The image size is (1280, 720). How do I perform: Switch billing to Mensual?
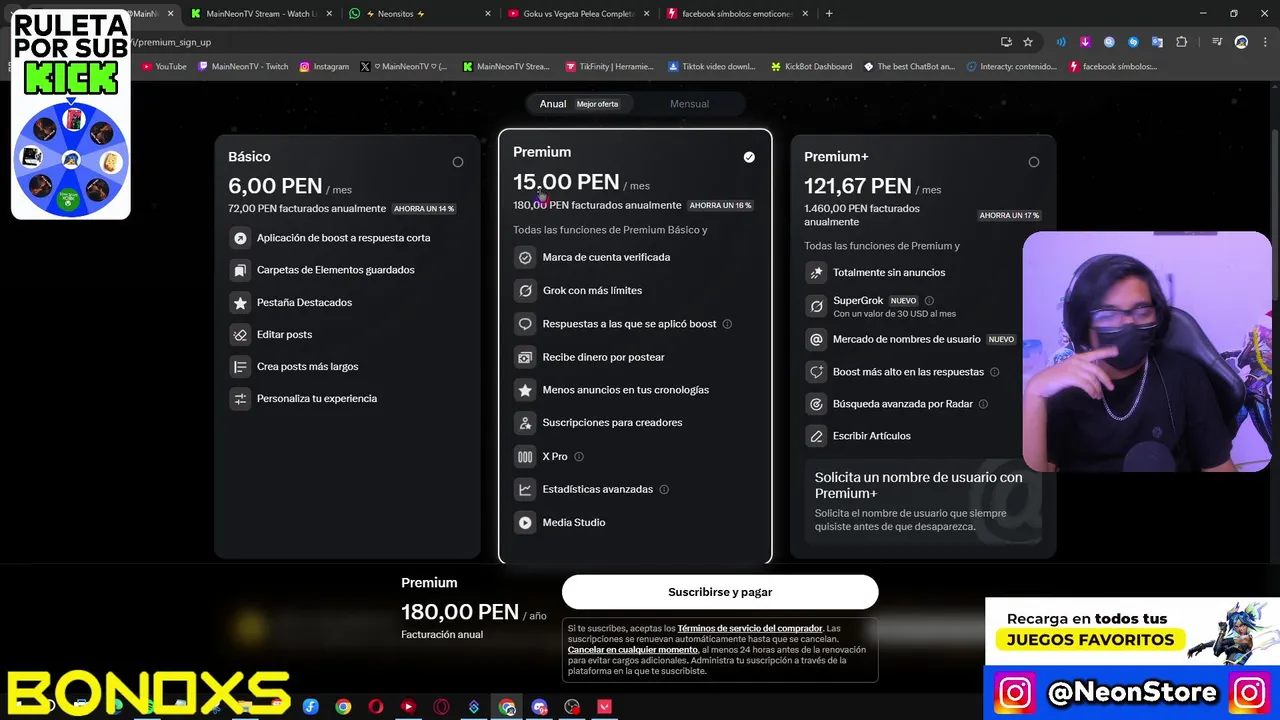click(x=689, y=104)
